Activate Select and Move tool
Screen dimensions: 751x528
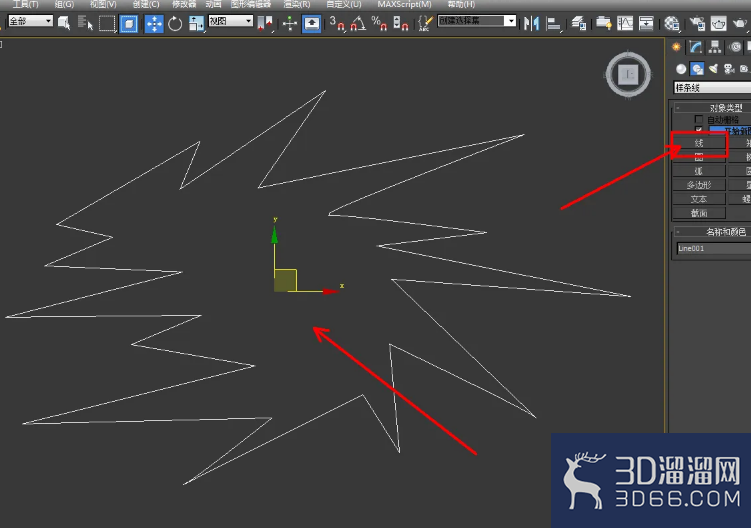tap(154, 23)
